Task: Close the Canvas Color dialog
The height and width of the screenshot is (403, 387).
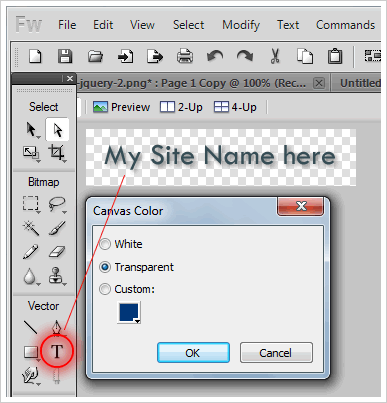Action: point(300,206)
